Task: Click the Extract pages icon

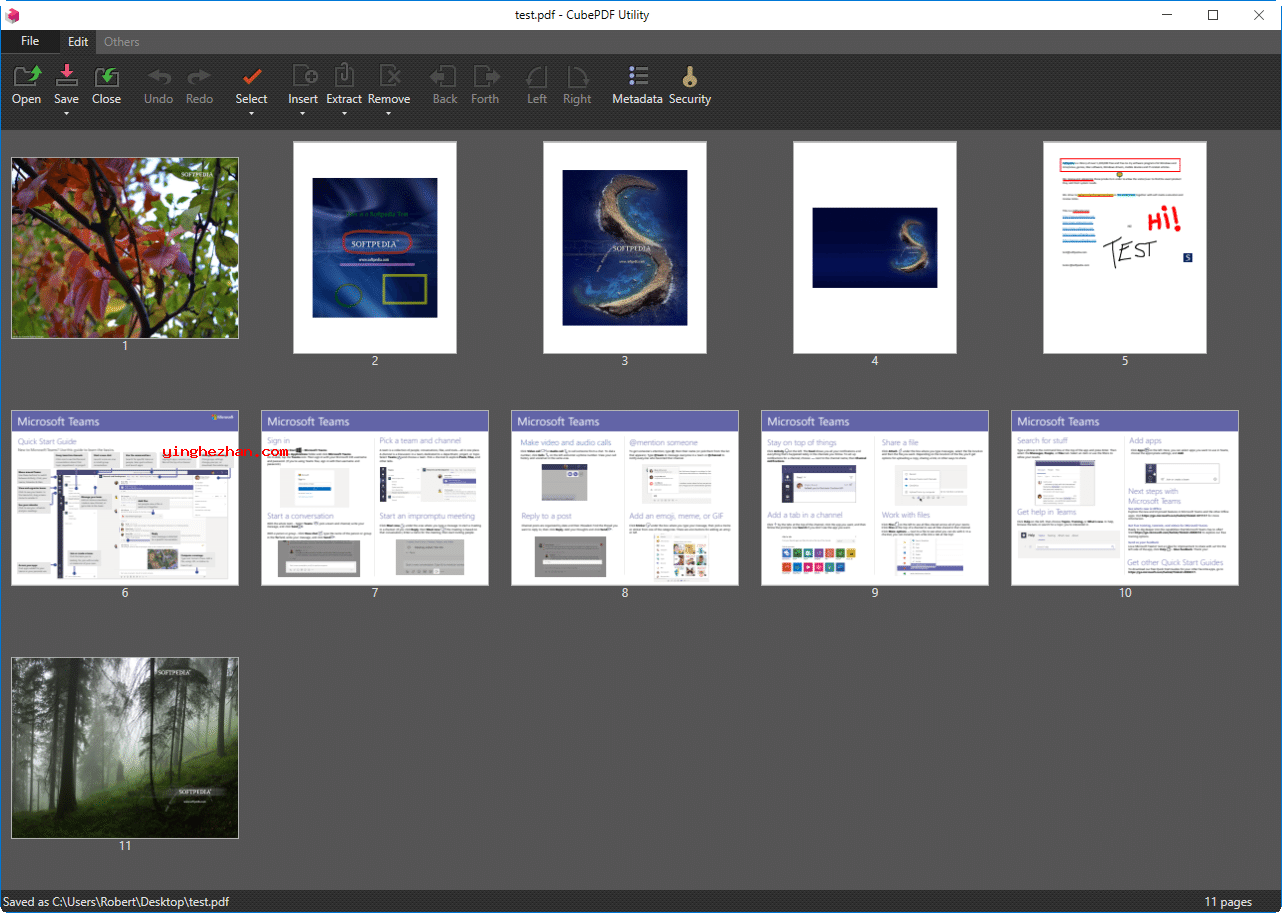Action: pos(344,76)
